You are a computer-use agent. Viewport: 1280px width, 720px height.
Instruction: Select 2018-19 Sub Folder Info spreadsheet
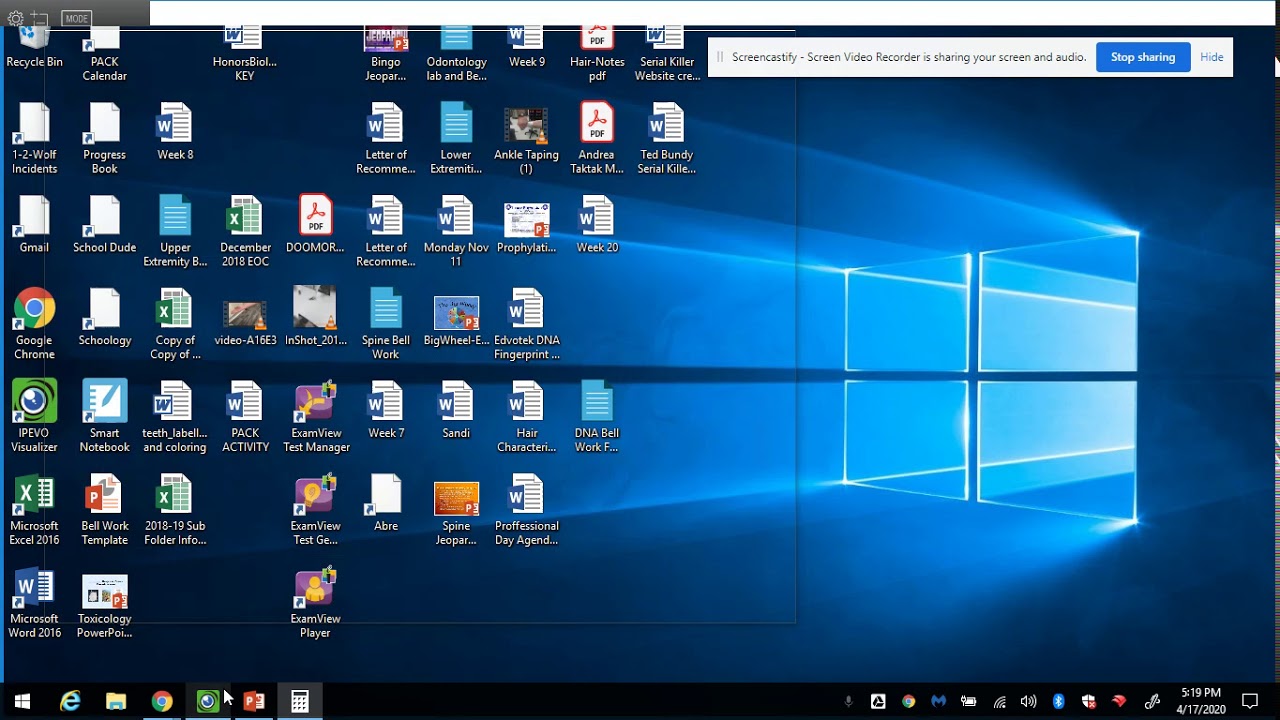coord(175,510)
